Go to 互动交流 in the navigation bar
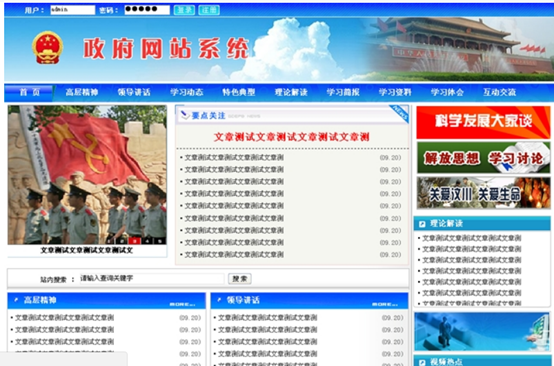Screen dimensions: 554x366 point(499,92)
